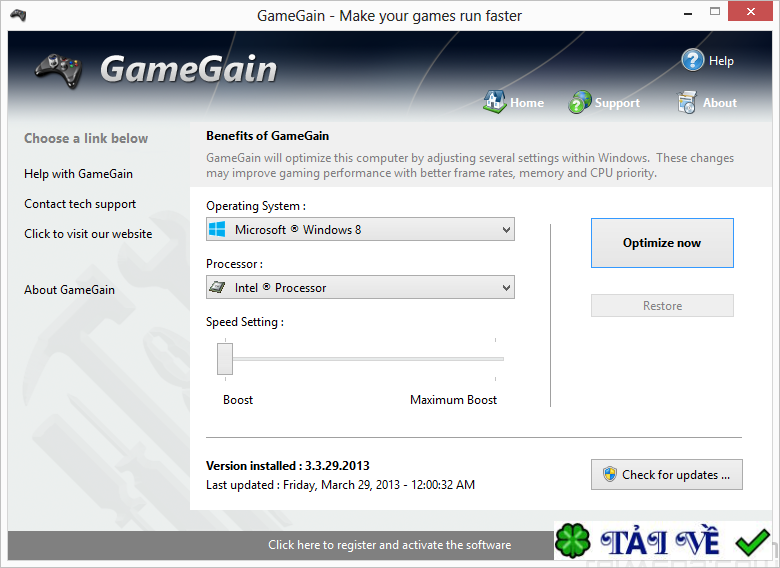Image resolution: width=780 pixels, height=568 pixels.
Task: Click slider track near Maximum Boost
Action: (495, 359)
